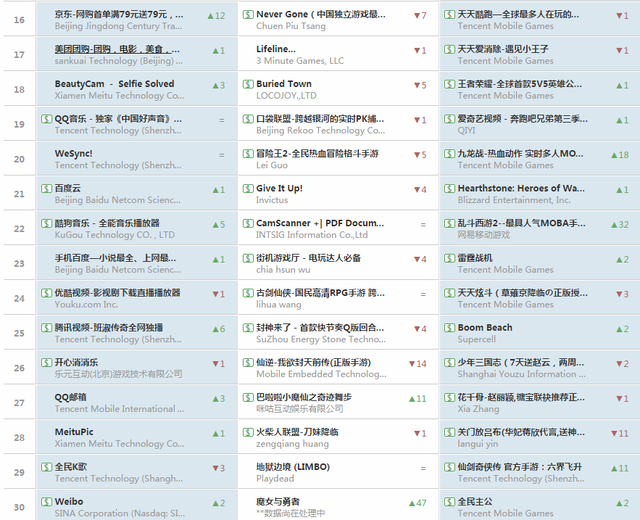This screenshot has width=640, height=520.
Task: Click the purchase badge beside 全民K歌
Action: (47, 467)
